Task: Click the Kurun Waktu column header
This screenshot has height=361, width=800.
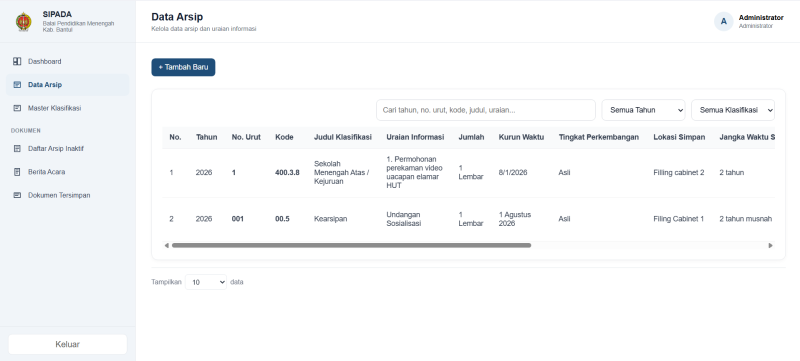Action: coord(521,137)
